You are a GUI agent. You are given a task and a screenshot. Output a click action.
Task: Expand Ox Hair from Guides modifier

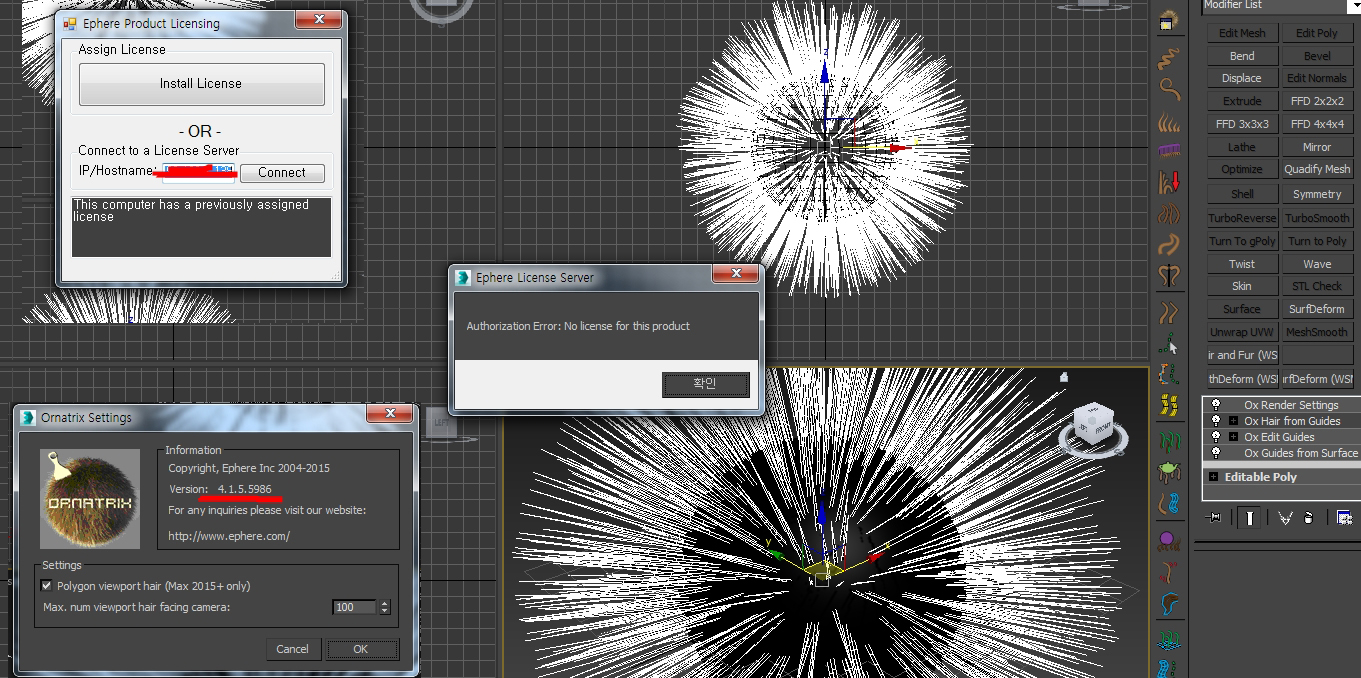pyautogui.click(x=1233, y=421)
